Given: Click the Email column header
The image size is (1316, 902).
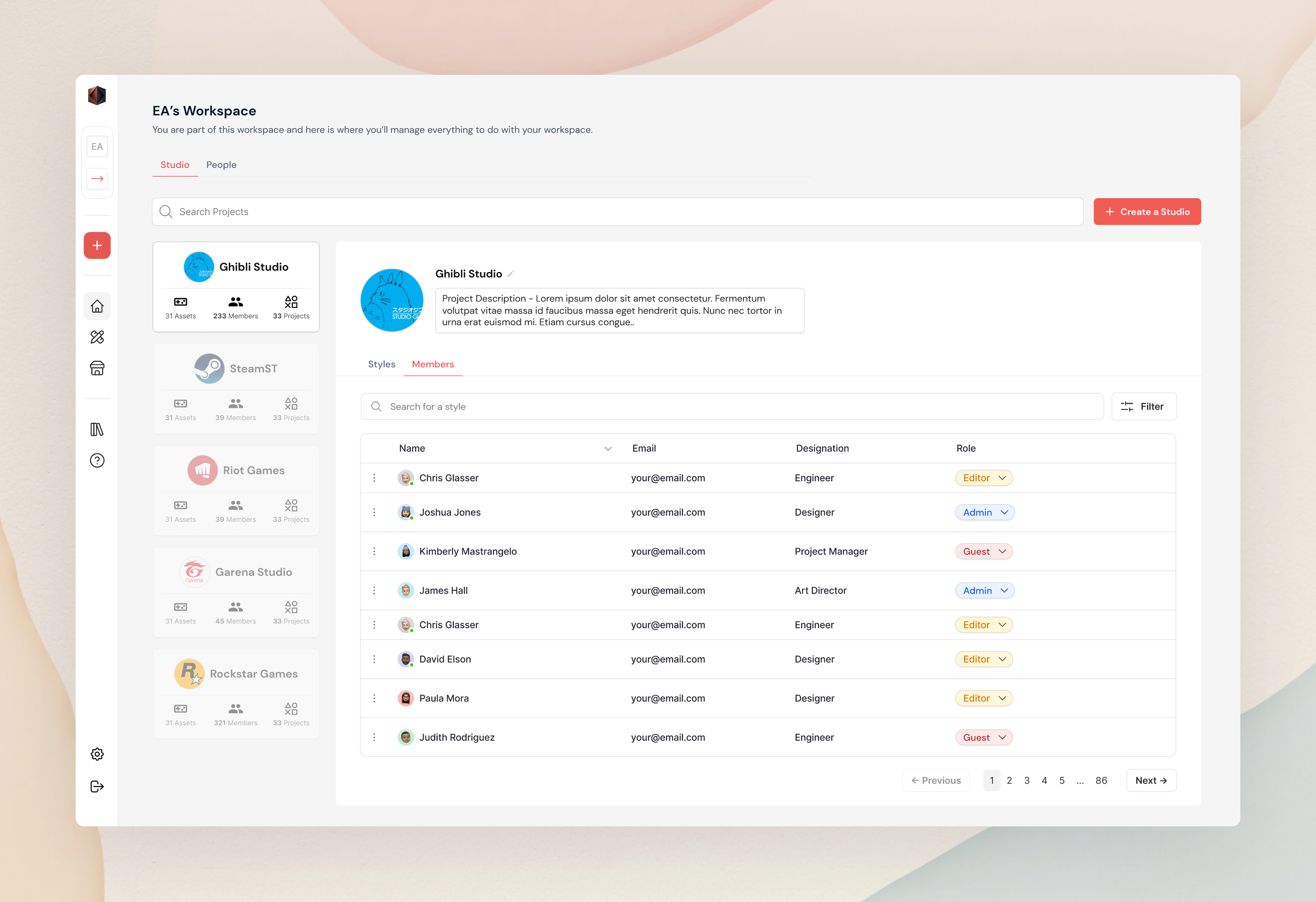Looking at the screenshot, I should (644, 448).
